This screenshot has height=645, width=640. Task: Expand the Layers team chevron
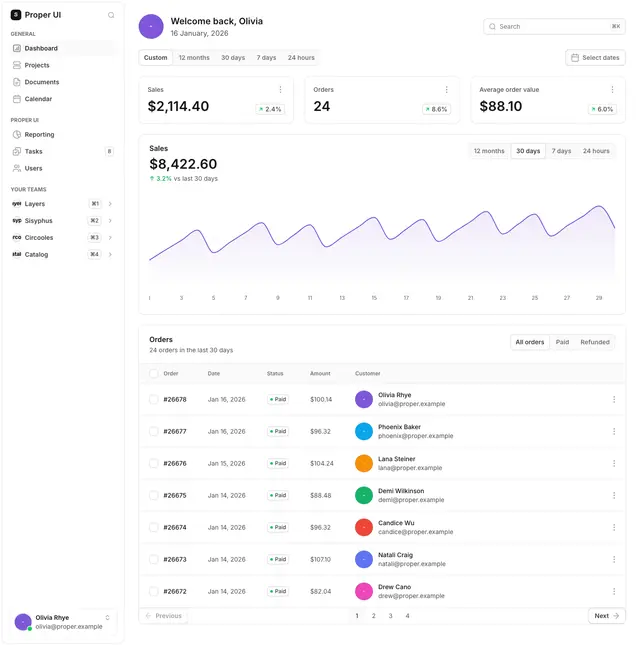tap(110, 204)
